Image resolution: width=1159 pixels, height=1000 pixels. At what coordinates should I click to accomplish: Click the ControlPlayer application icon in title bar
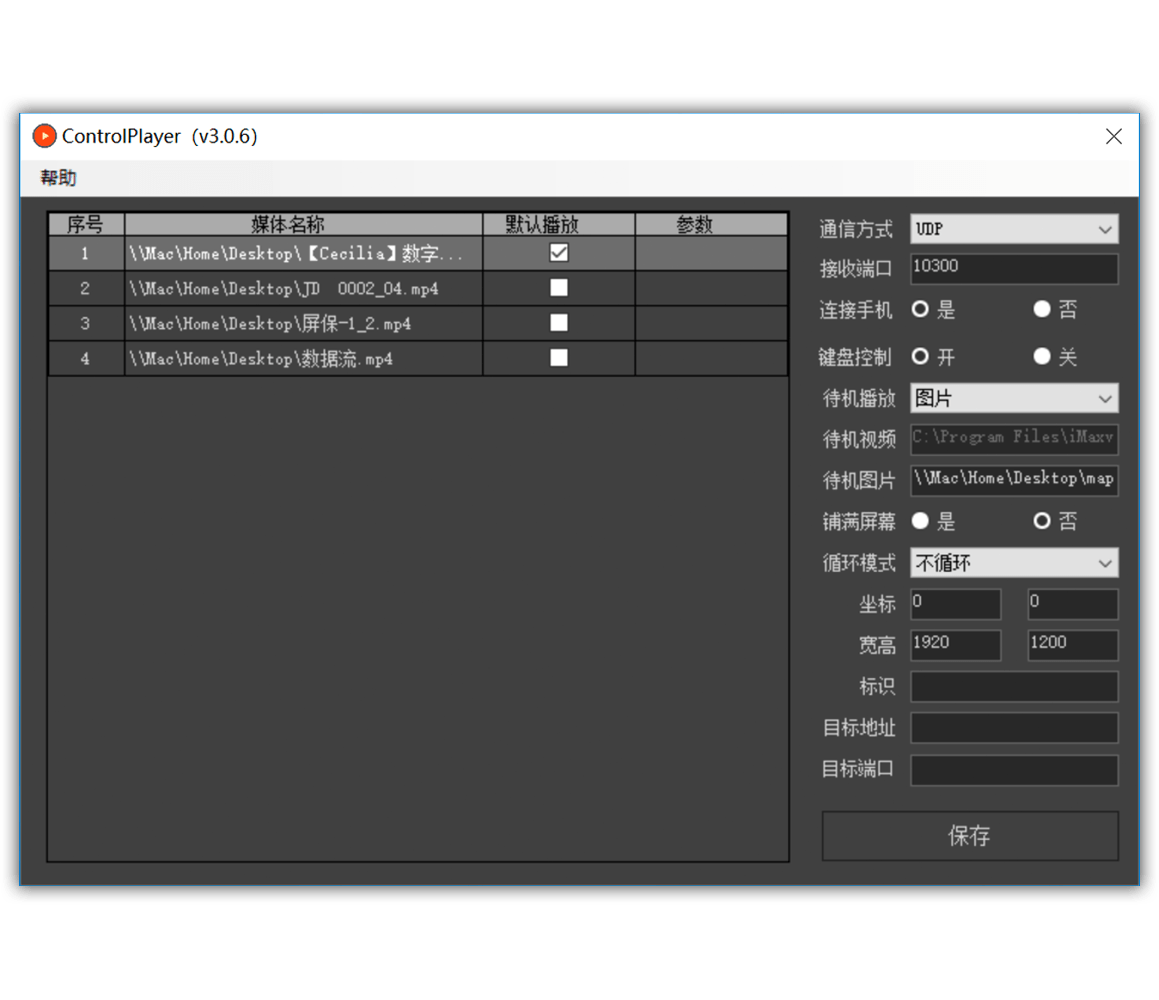click(x=44, y=136)
